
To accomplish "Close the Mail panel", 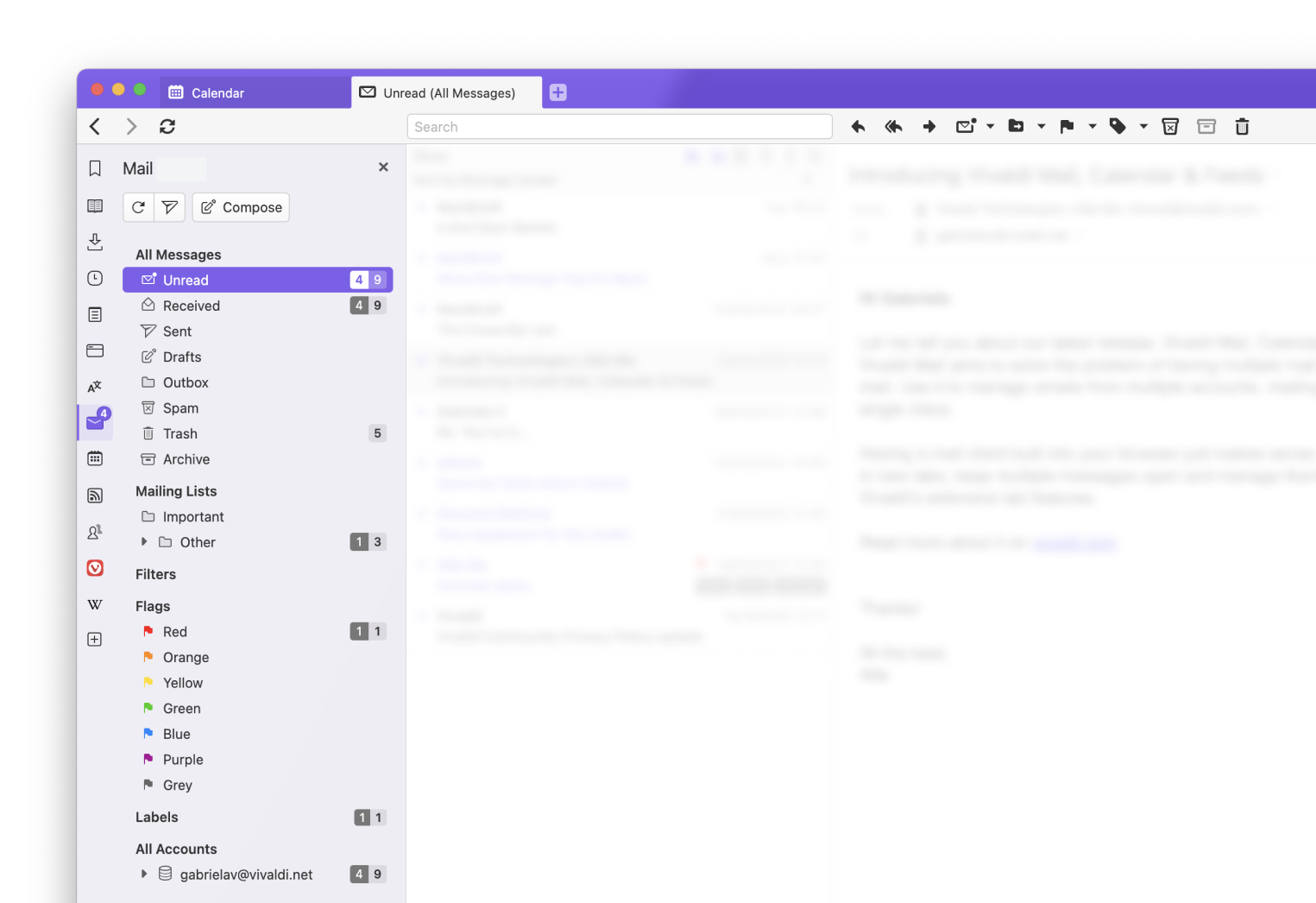I will tap(383, 167).
